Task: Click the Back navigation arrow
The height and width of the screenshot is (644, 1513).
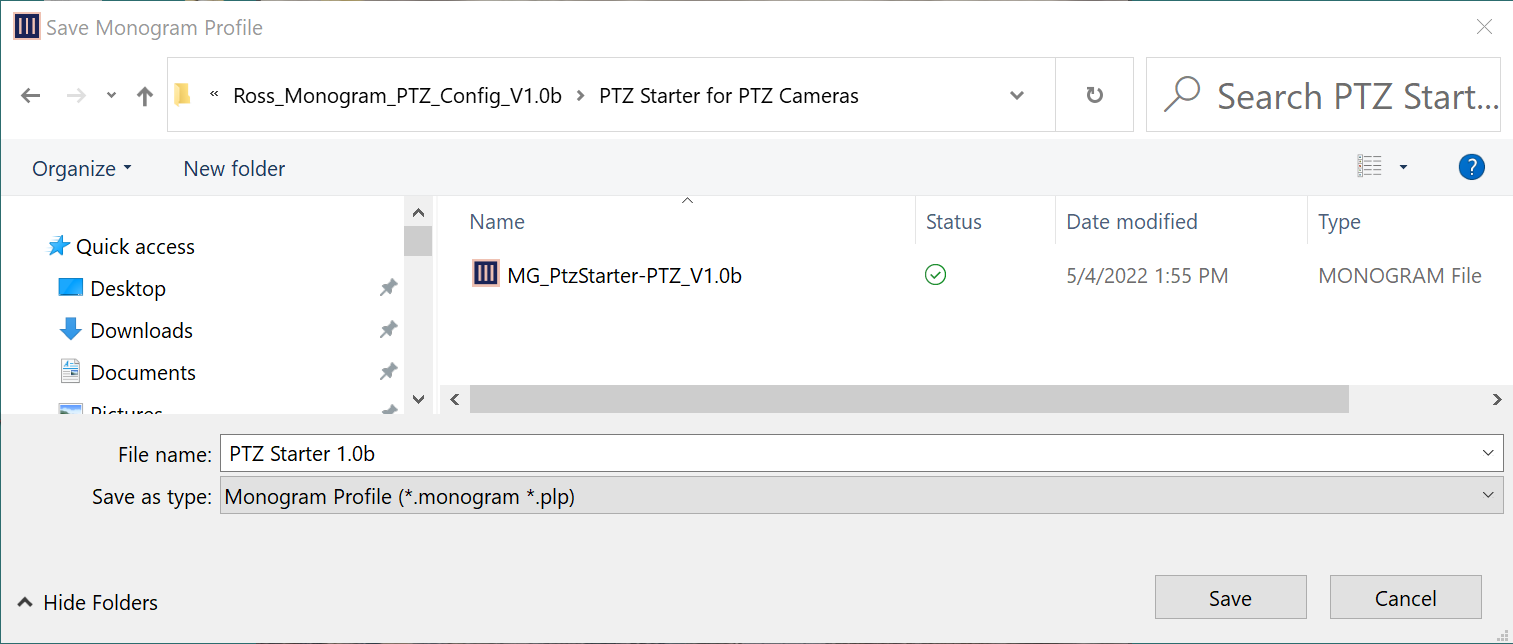Action: (x=31, y=96)
